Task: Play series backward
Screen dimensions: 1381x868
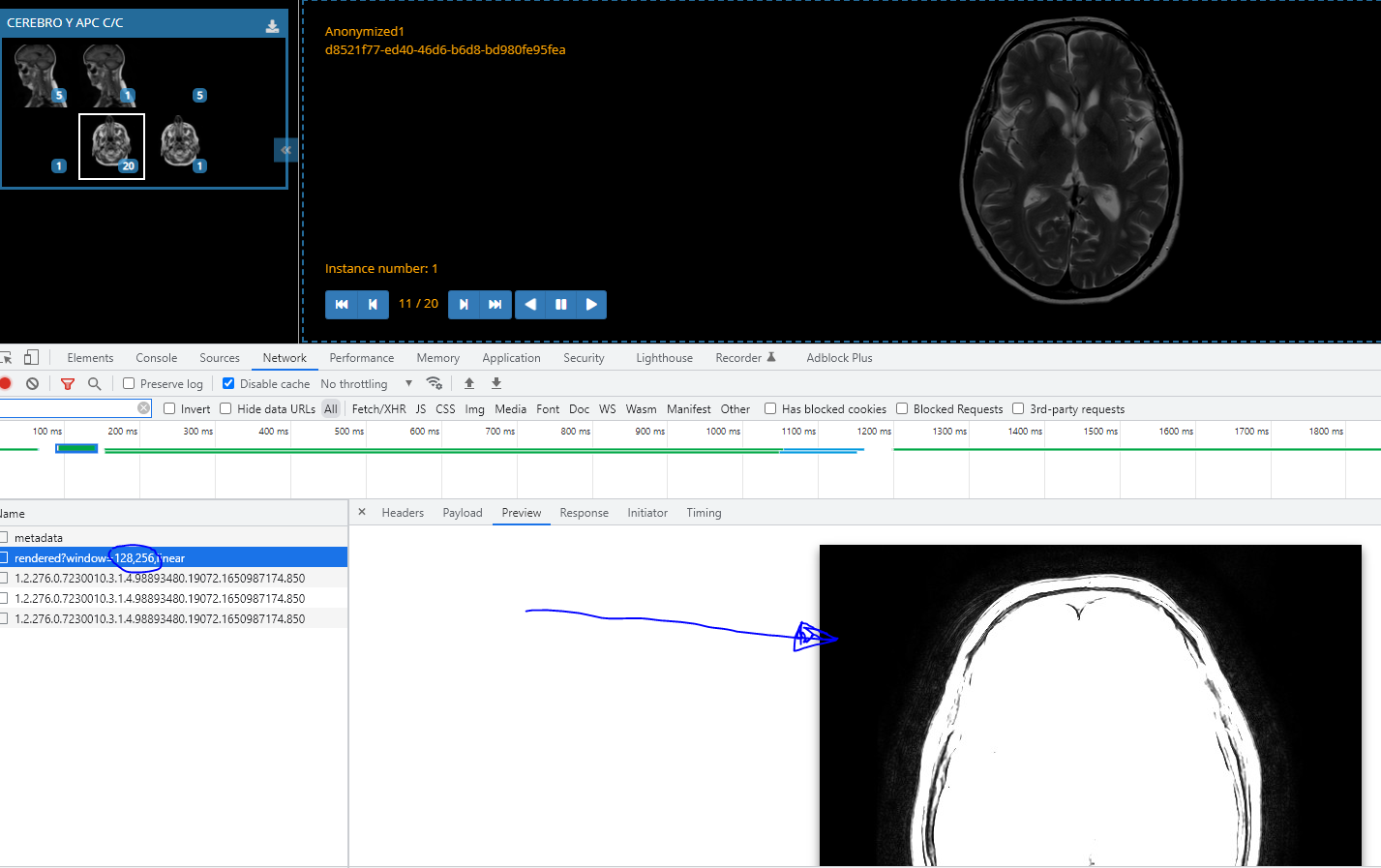Action: click(530, 304)
